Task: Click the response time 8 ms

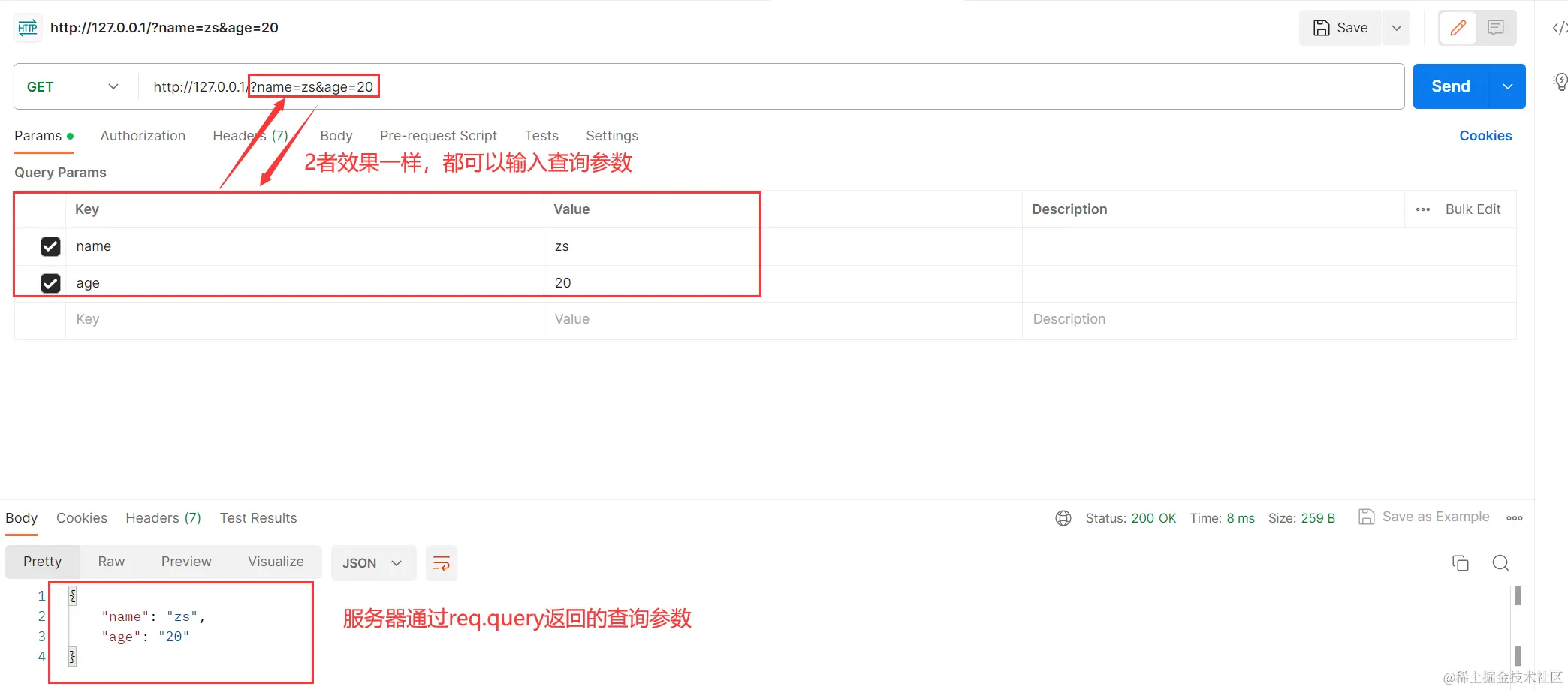Action: (x=1241, y=518)
